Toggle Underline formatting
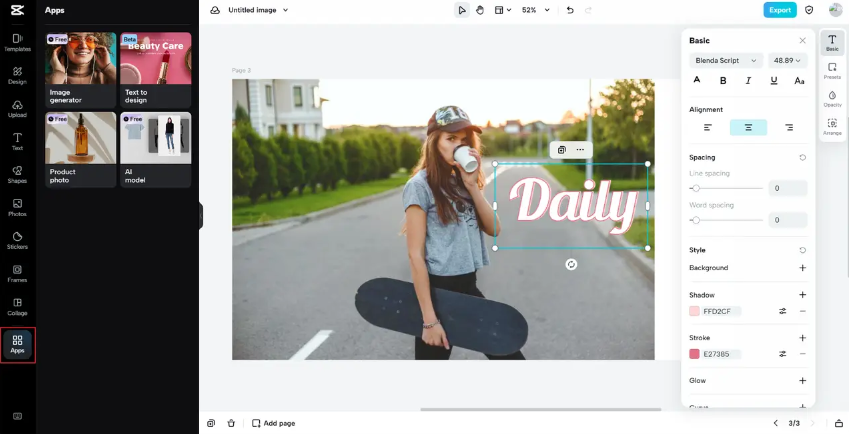Image resolution: width=849 pixels, height=434 pixels. point(774,80)
